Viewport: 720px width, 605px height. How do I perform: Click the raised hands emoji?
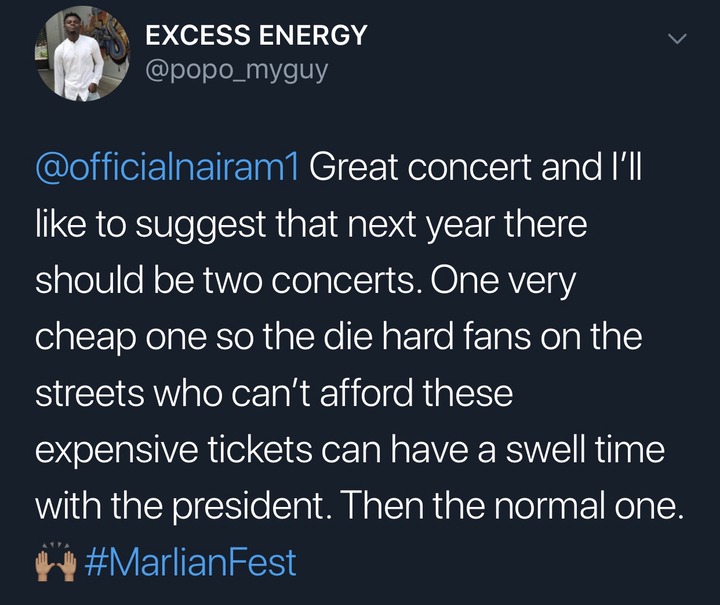[56, 562]
